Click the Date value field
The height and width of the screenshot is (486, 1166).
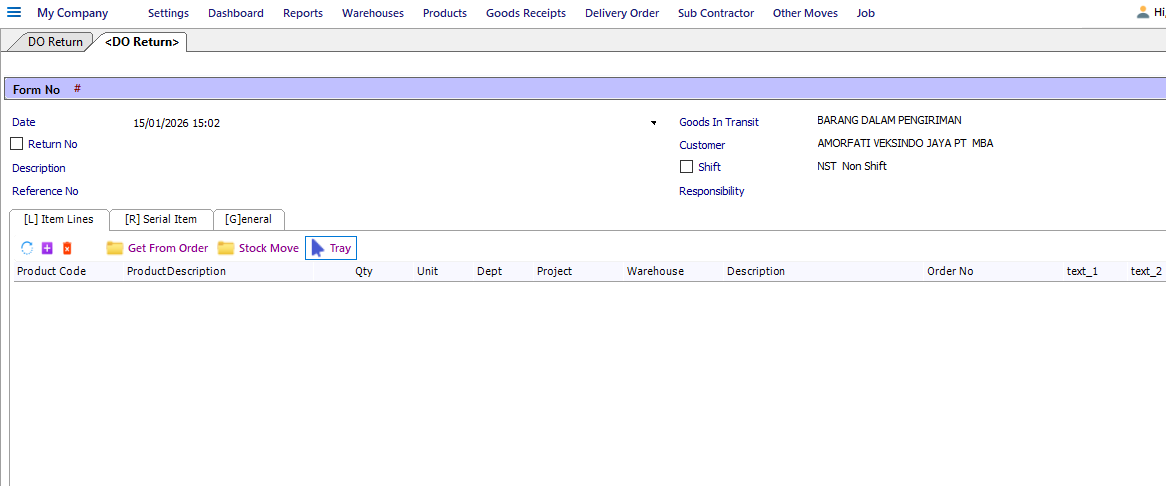pos(389,123)
